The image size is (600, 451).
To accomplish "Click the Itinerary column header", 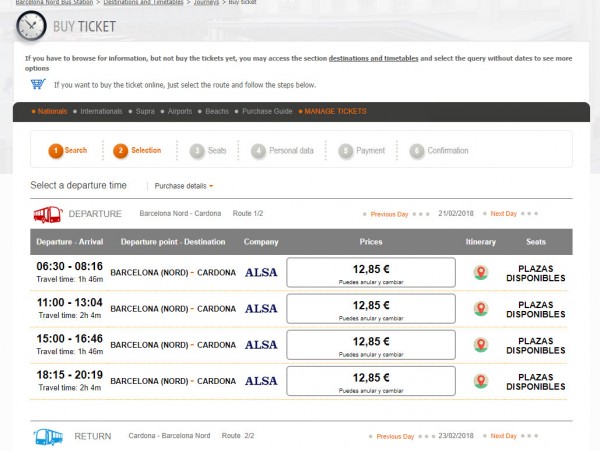I will click(x=481, y=242).
